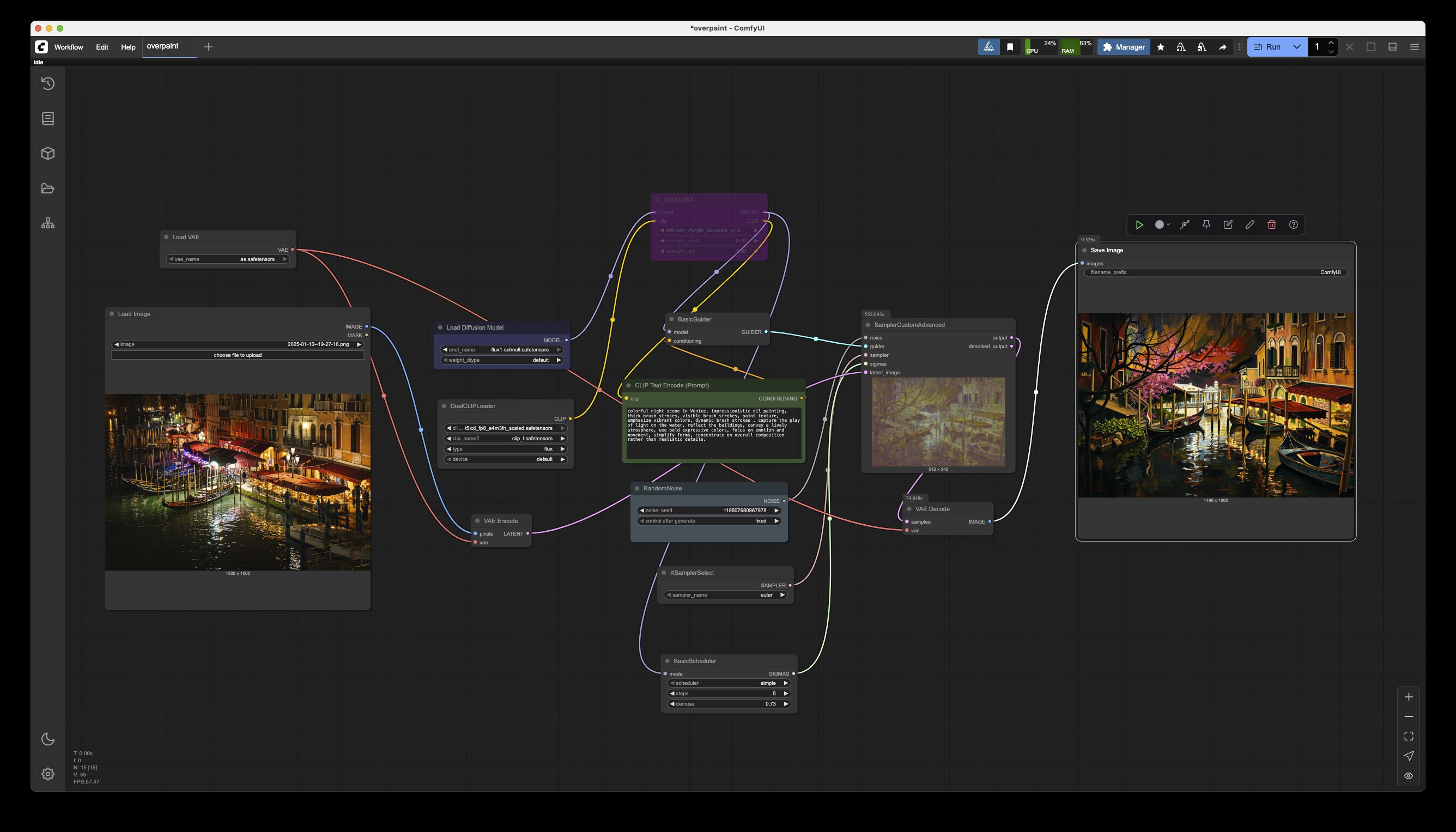Click the first vacuum cleanup icon

point(1181,47)
